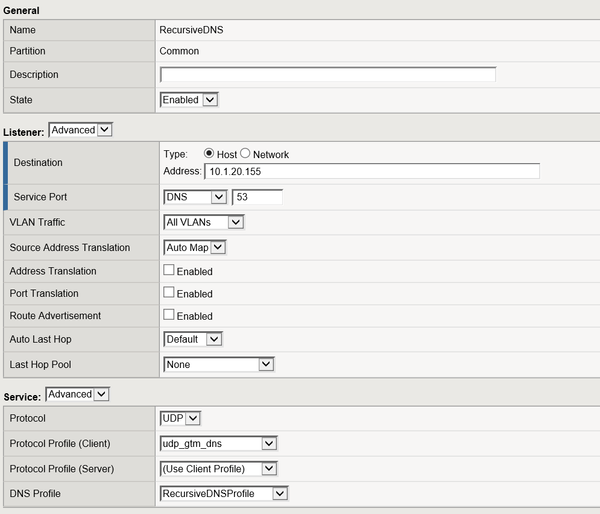
Task: Open the Protocol Profile (Client) dropdown
Action: click(x=218, y=443)
